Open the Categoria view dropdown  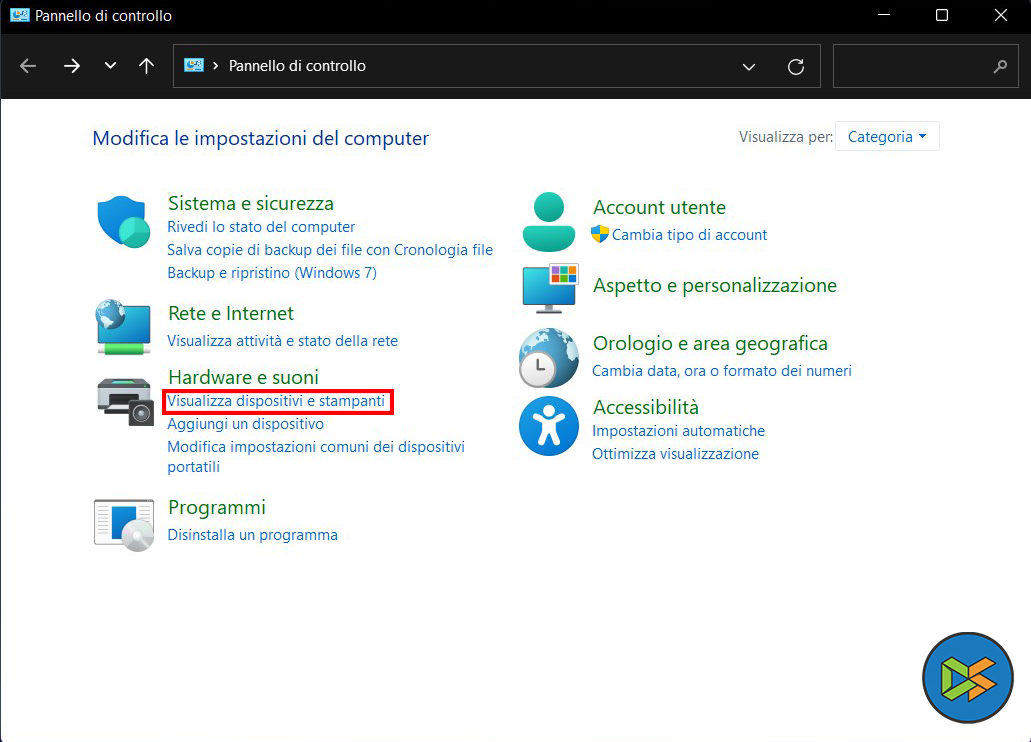(x=887, y=137)
